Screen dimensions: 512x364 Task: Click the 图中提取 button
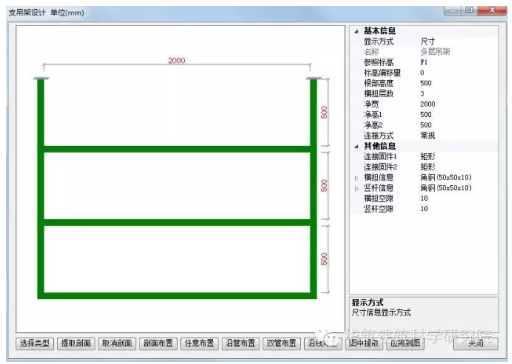pos(364,343)
